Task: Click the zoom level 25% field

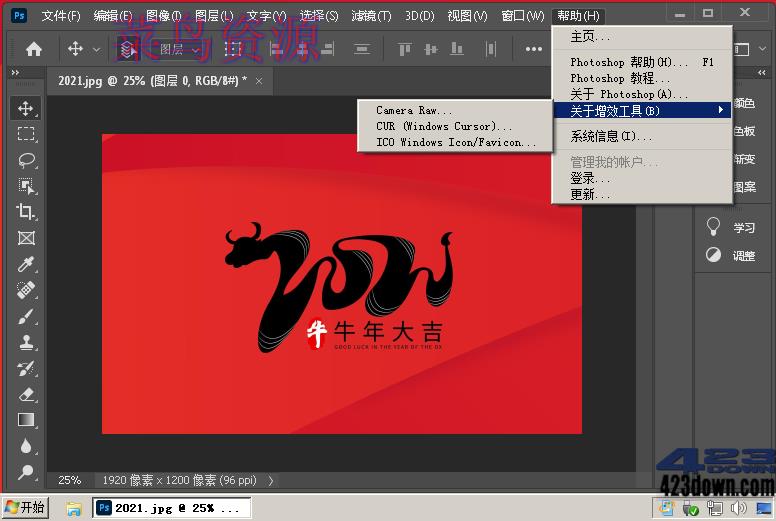Action: 70,480
